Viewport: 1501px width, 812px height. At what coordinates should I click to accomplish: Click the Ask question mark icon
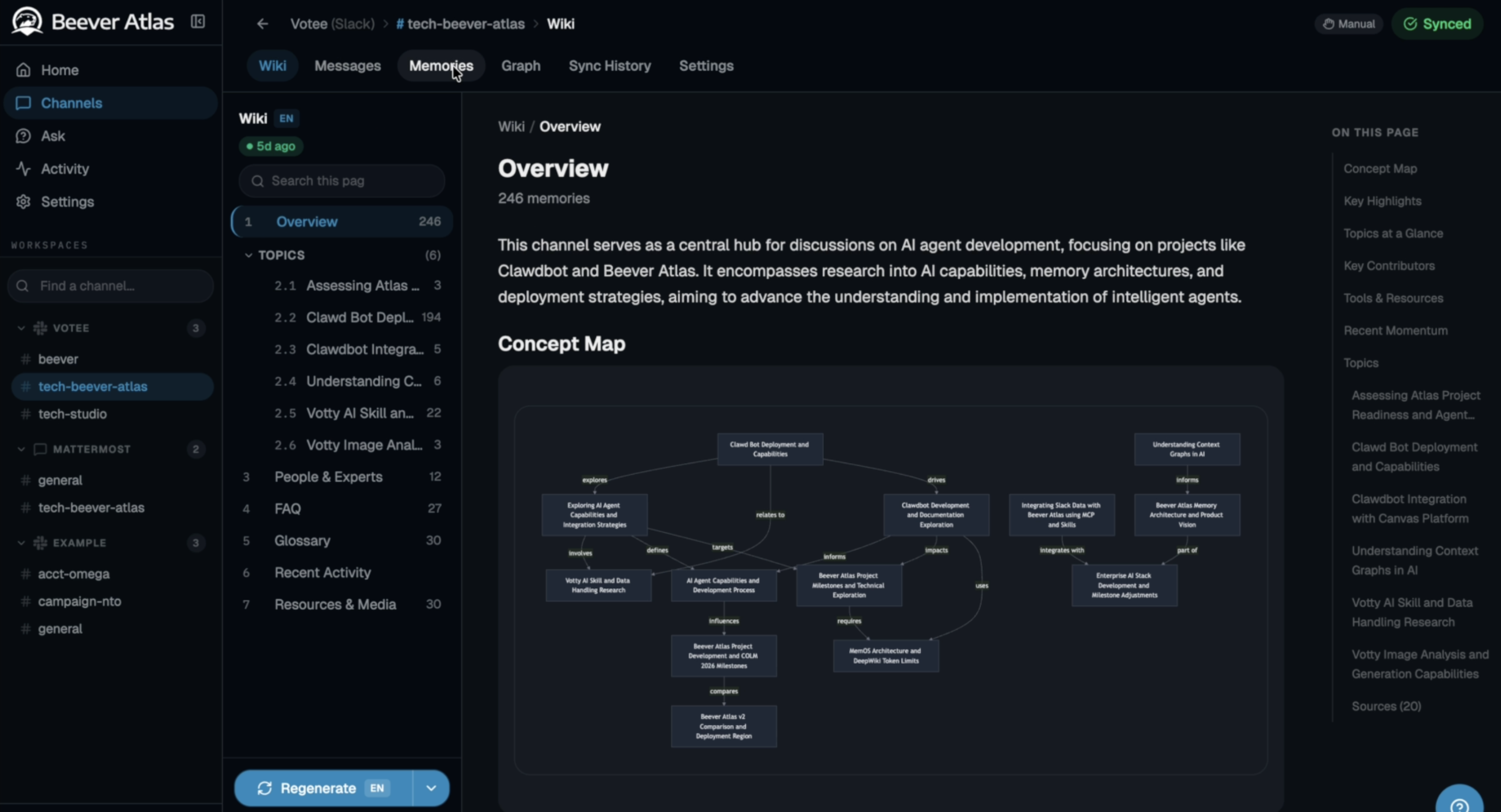coord(23,136)
